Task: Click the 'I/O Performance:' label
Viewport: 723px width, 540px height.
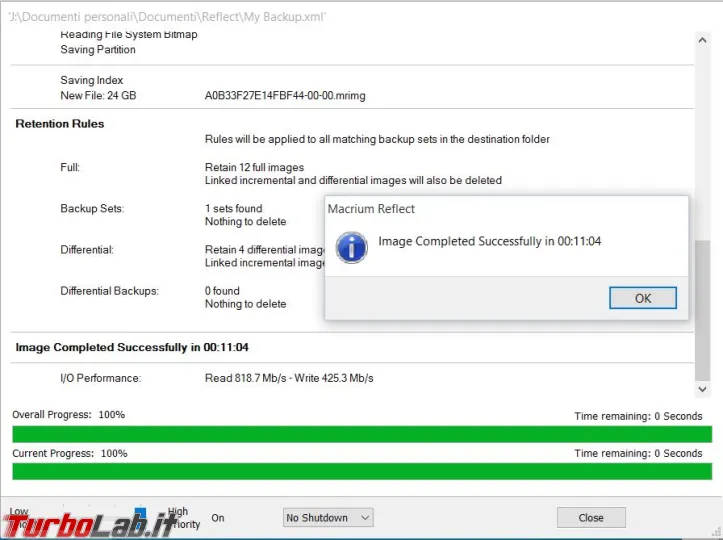Action: 101,378
